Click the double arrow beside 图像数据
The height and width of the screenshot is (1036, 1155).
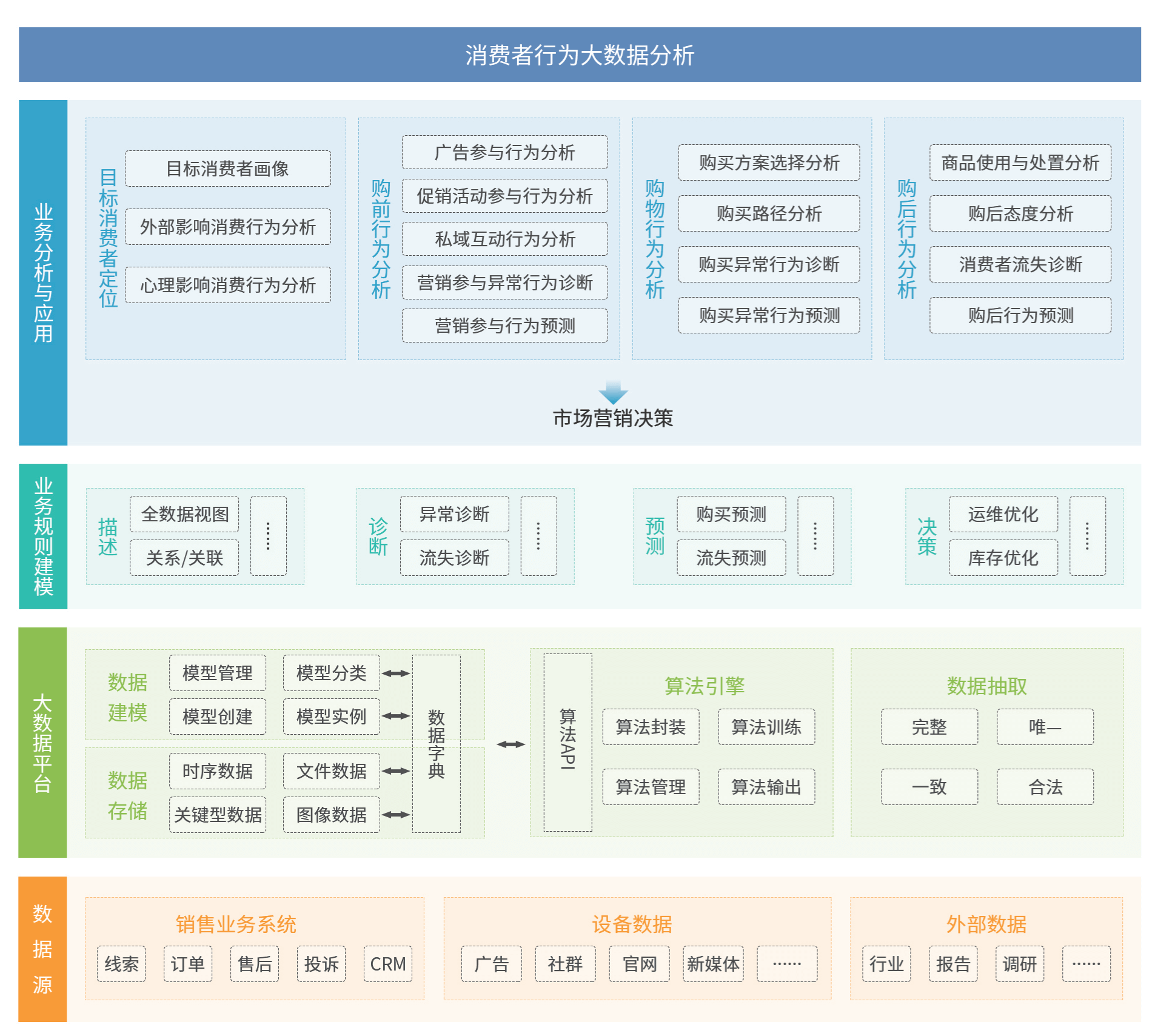pos(396,814)
